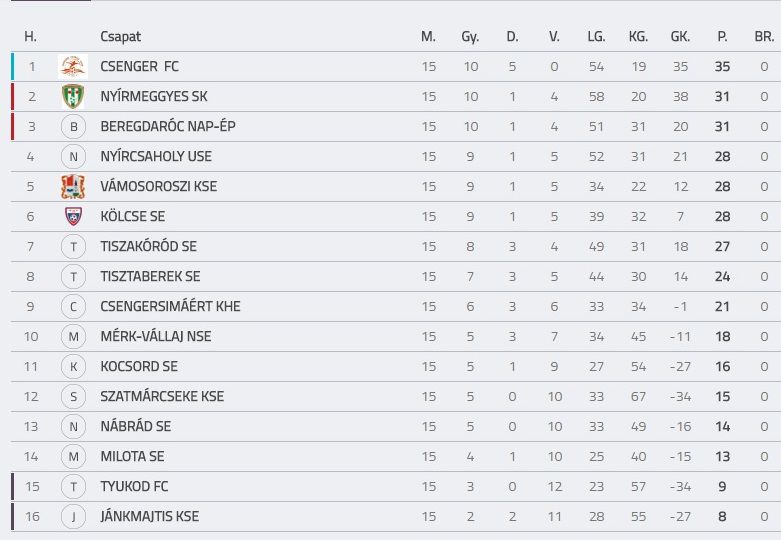Click the Kocsord SE letter K badge
This screenshot has width=781, height=540.
(x=73, y=367)
